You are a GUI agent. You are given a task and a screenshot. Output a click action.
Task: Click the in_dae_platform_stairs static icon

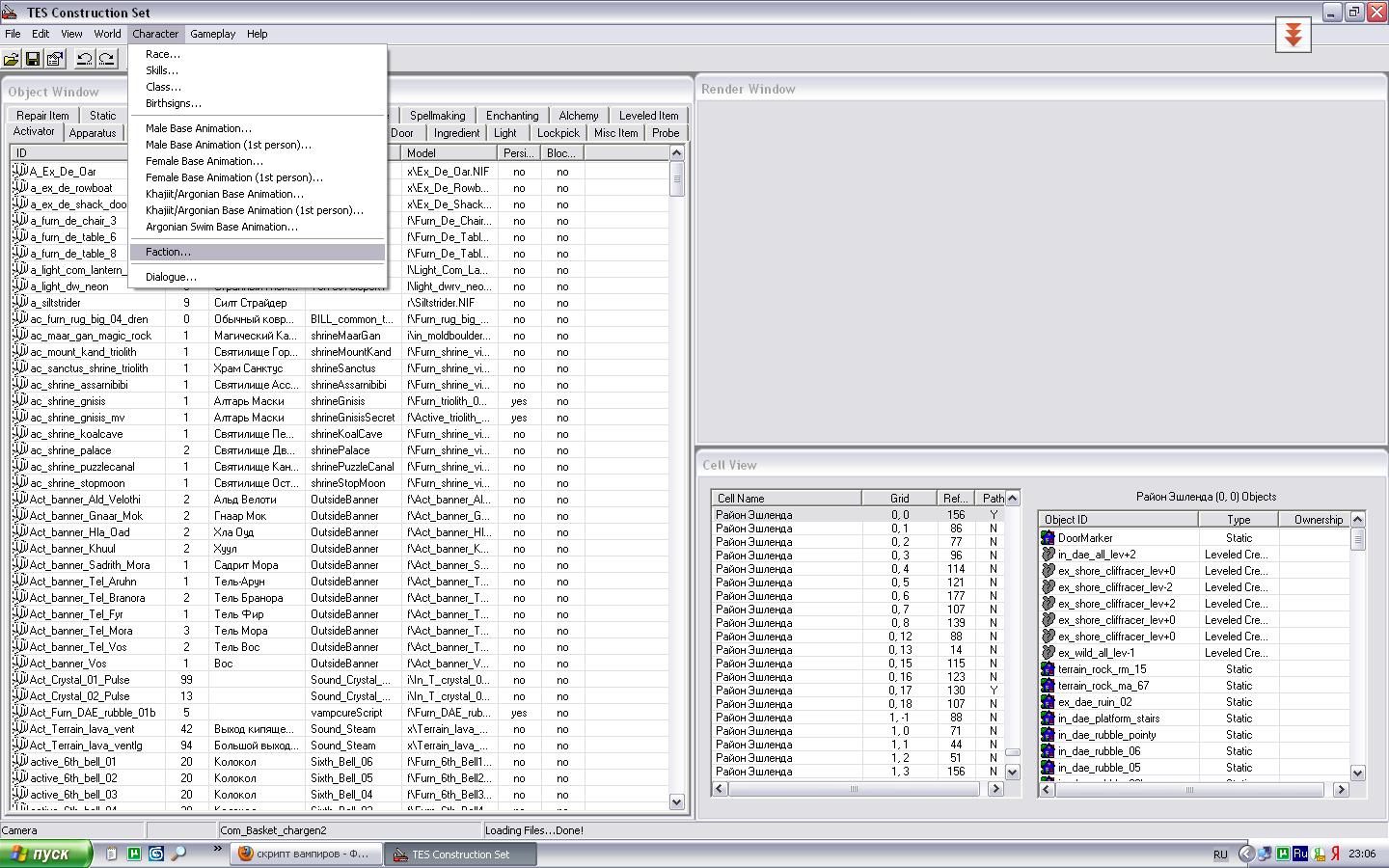tap(1048, 718)
